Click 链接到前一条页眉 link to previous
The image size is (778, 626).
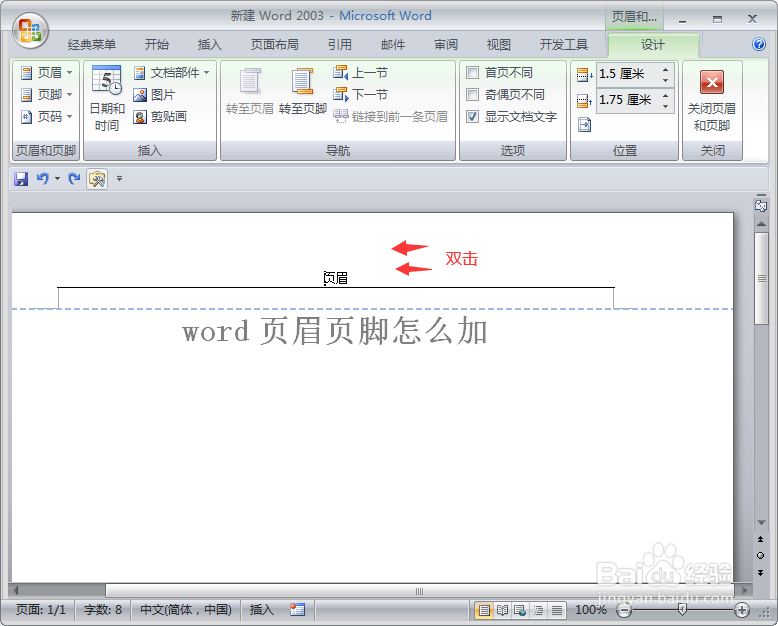point(390,117)
